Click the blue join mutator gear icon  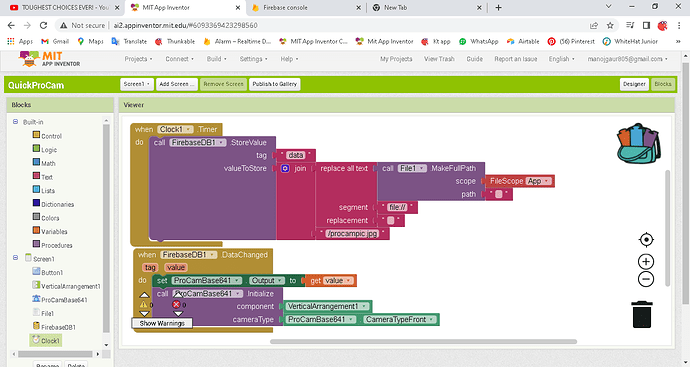[x=285, y=169]
